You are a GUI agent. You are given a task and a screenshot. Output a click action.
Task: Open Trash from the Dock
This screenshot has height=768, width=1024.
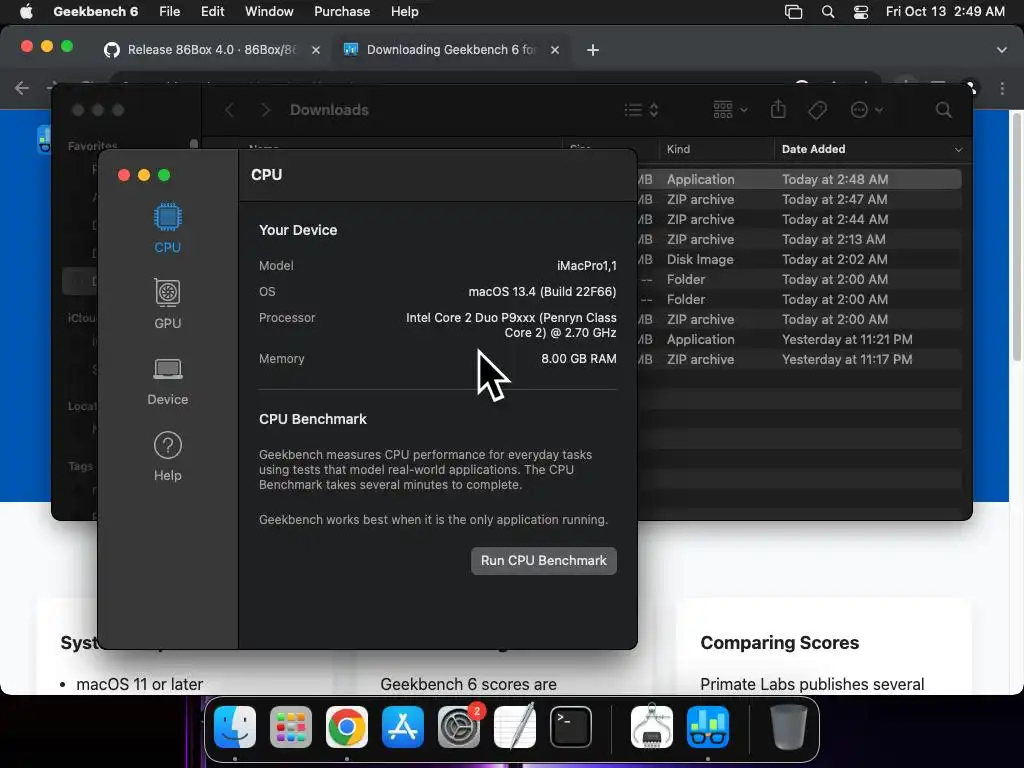point(789,727)
